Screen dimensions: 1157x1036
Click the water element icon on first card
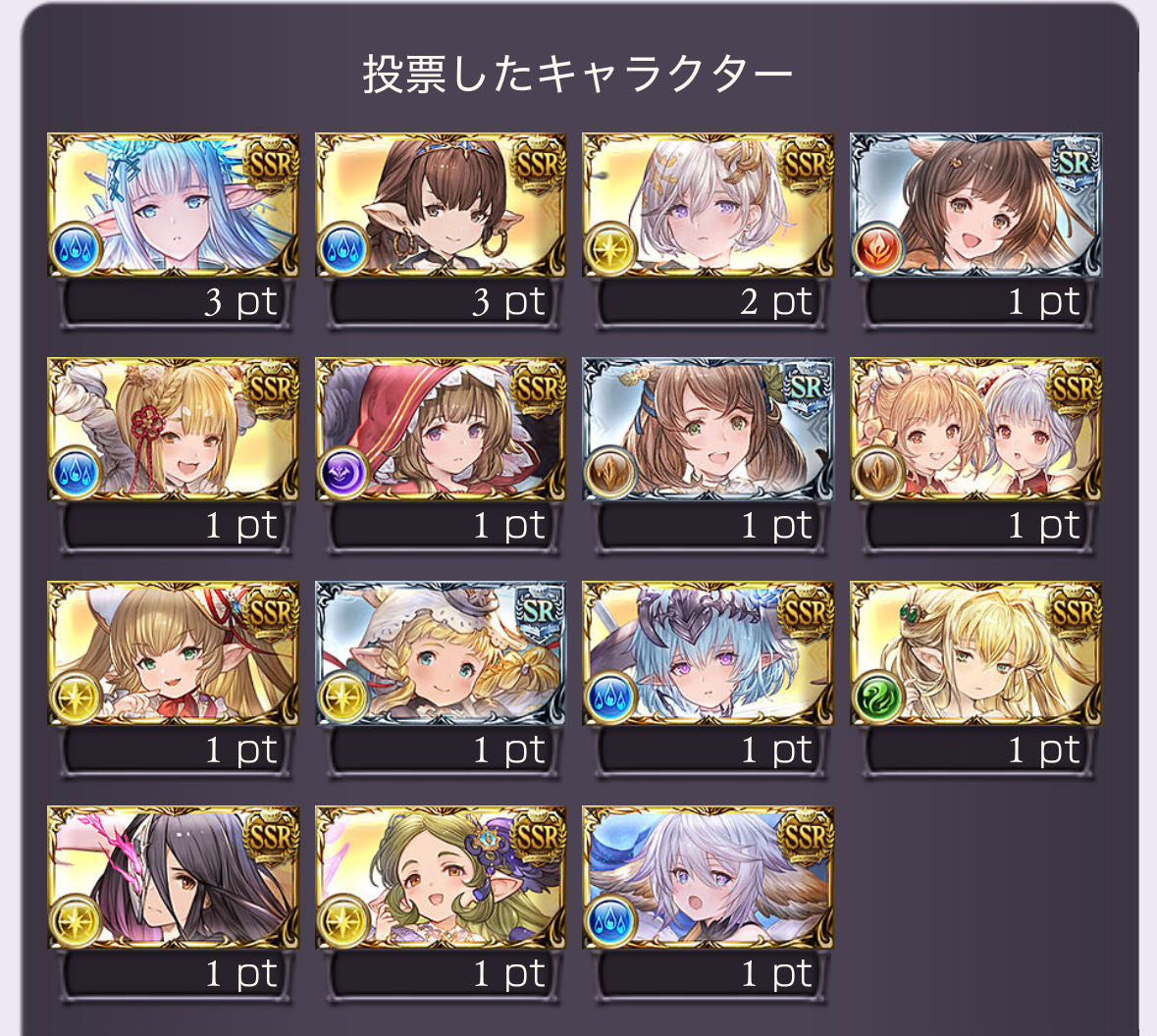click(x=76, y=249)
